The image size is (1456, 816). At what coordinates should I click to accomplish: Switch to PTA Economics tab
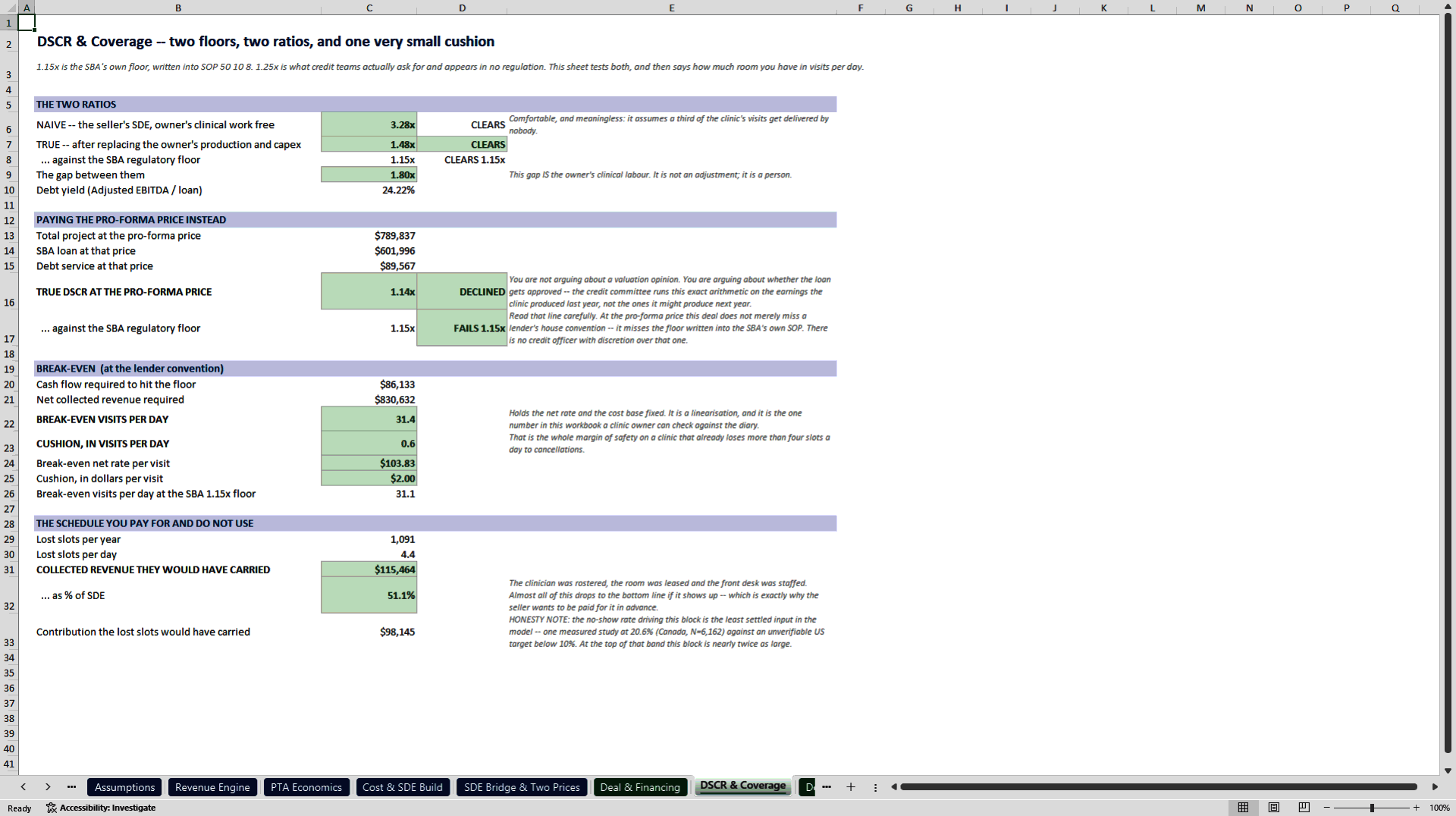(306, 787)
